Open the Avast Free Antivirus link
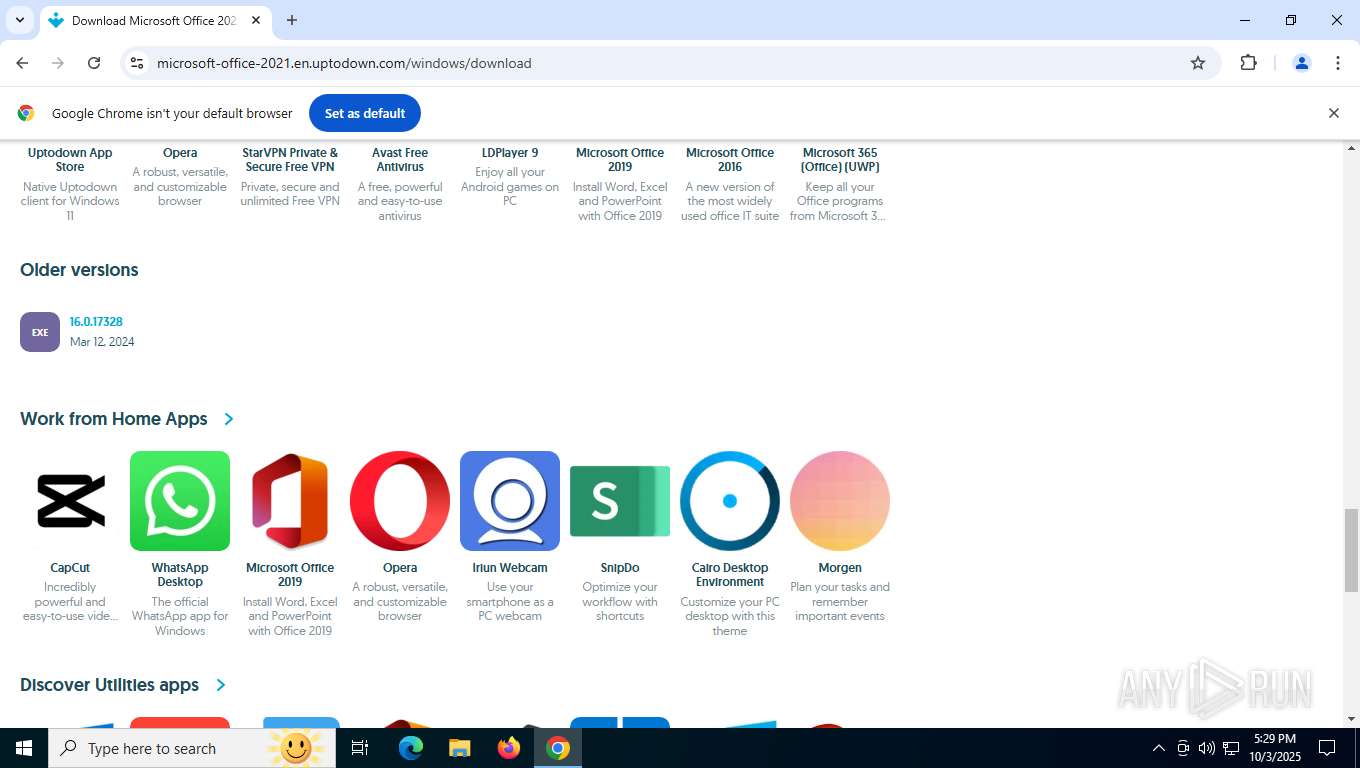 pyautogui.click(x=400, y=160)
